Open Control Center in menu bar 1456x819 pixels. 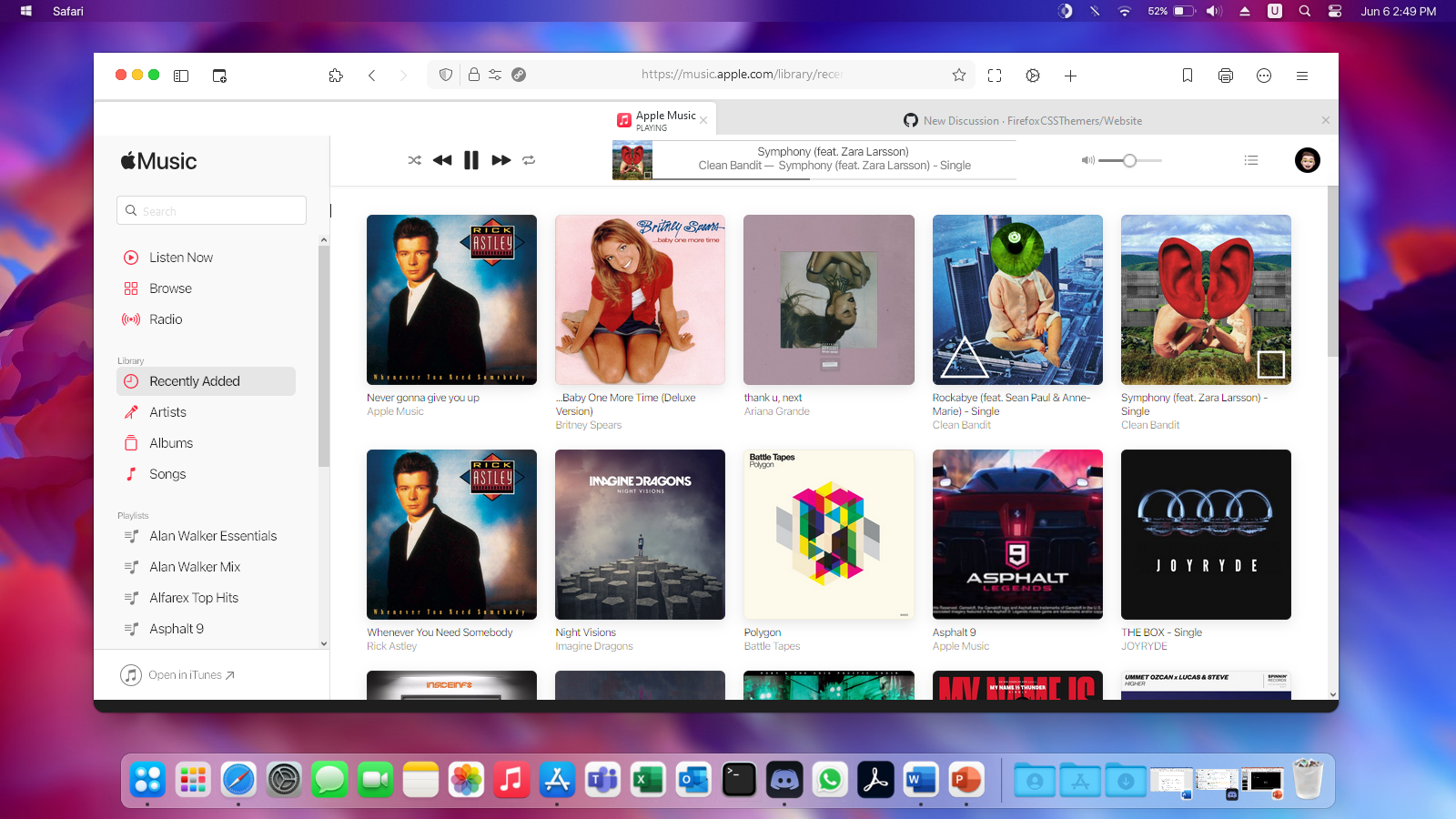point(1335,11)
